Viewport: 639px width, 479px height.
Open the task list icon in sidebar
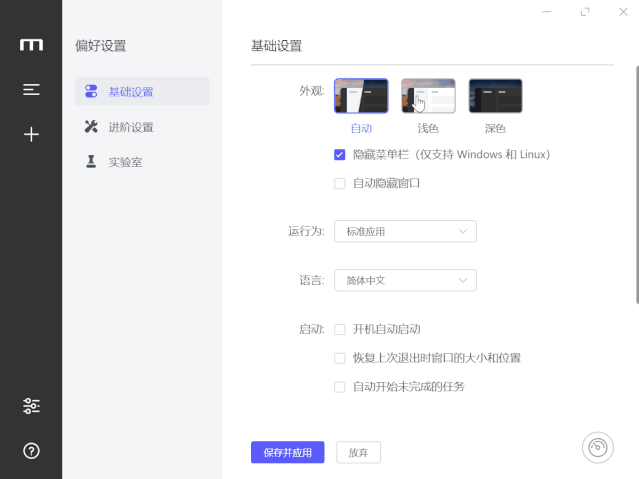click(31, 90)
